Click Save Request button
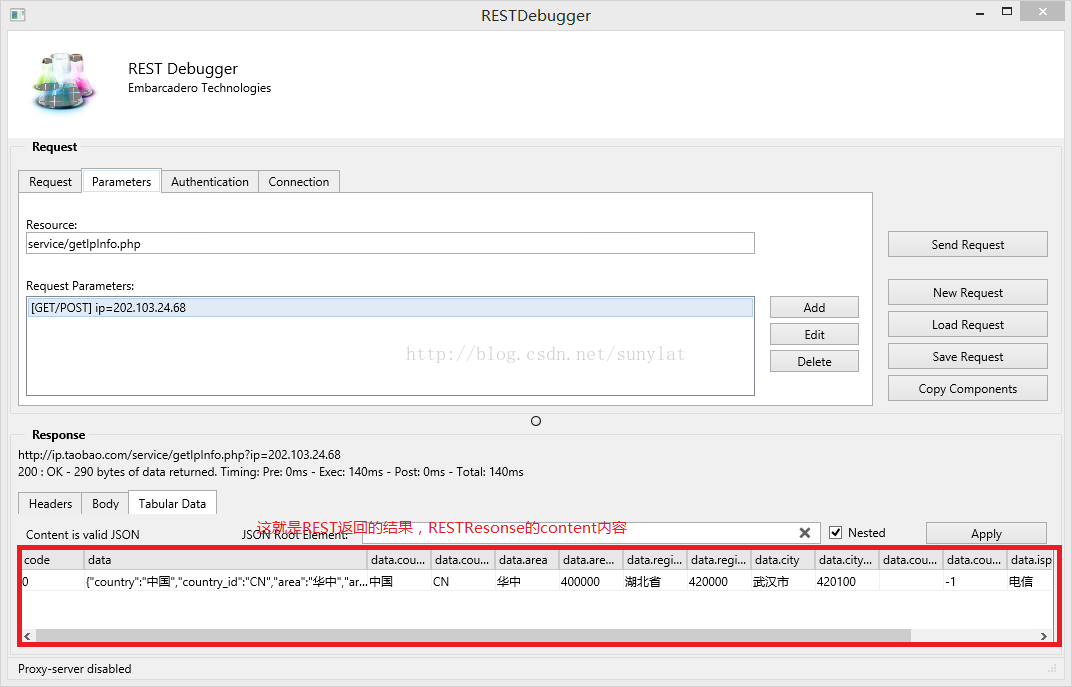Image resolution: width=1072 pixels, height=687 pixels. [967, 357]
